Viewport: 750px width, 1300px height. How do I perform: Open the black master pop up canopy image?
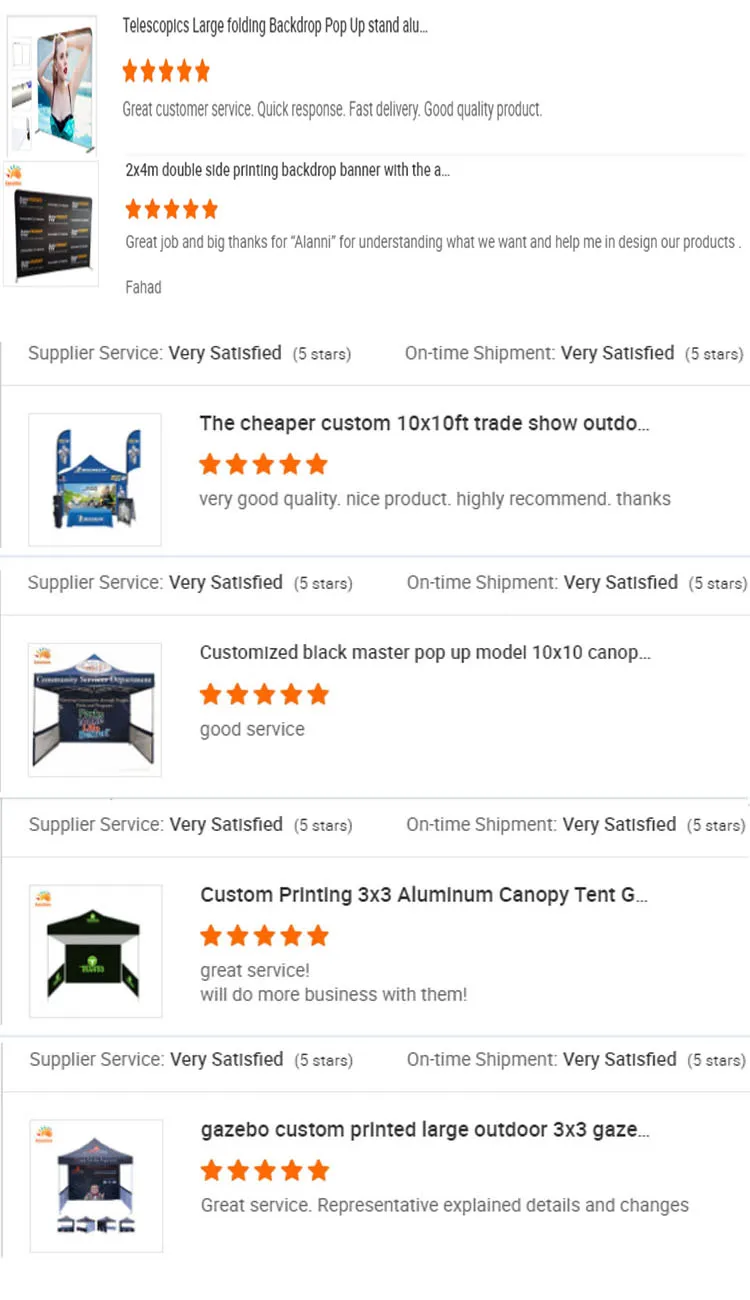coord(95,709)
